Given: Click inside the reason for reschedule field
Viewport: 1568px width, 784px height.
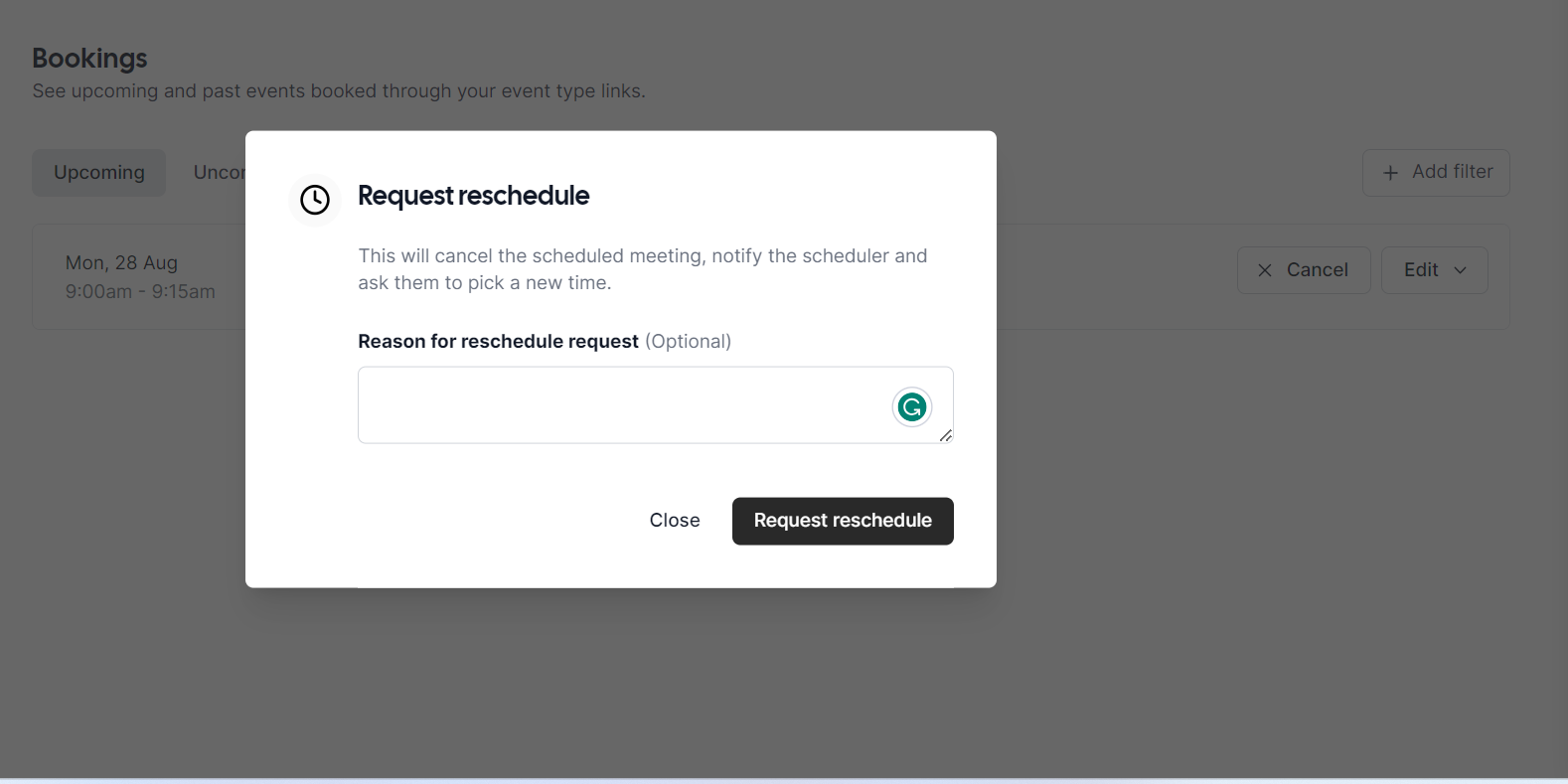Looking at the screenshot, I should click(655, 404).
